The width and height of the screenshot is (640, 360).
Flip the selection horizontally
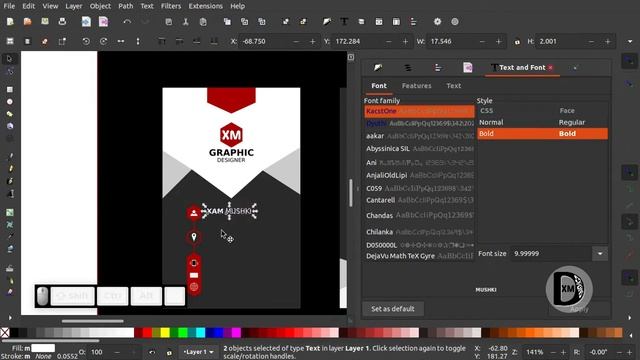click(x=121, y=41)
